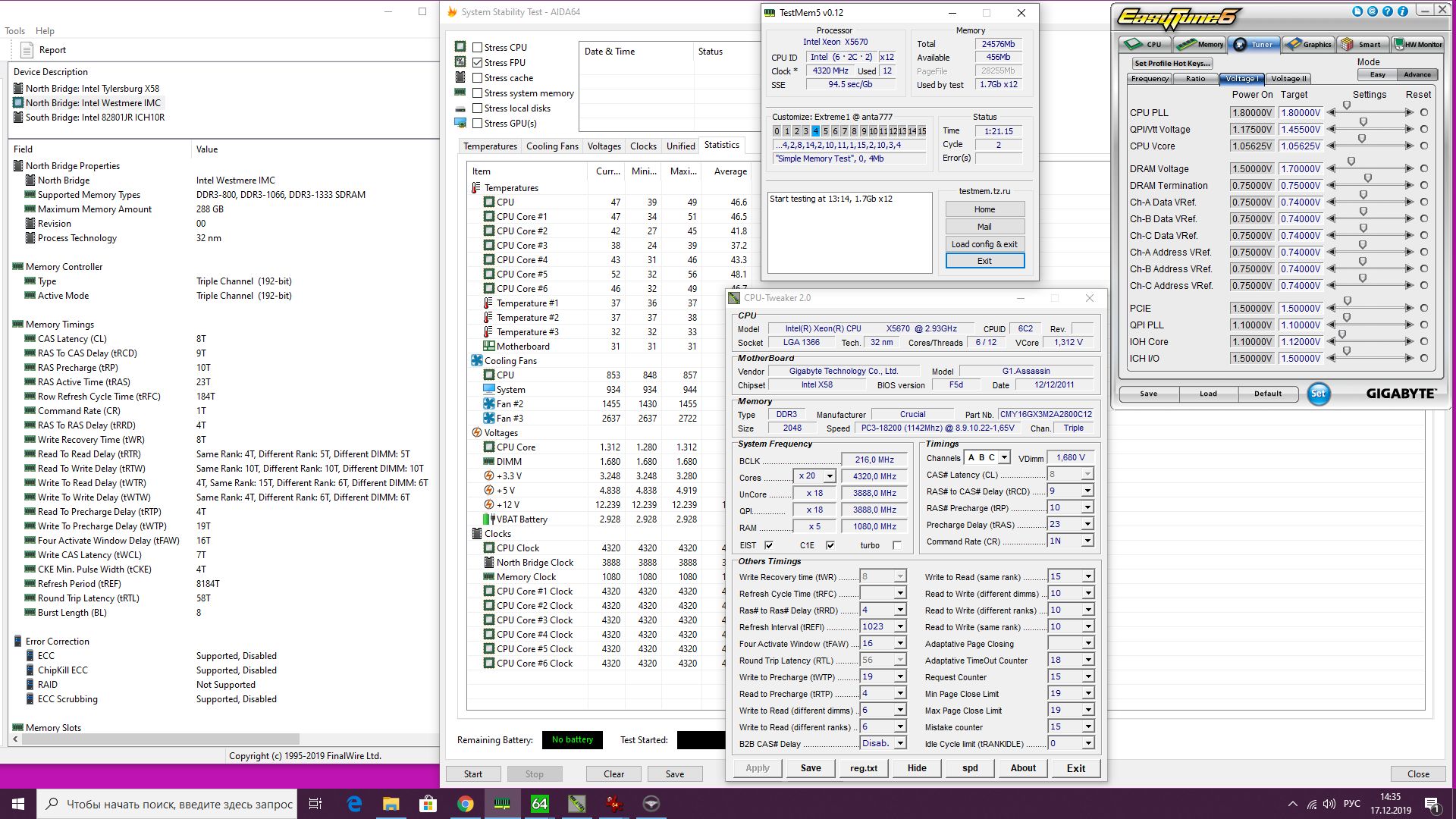Expand the Refresh Interval (tREFI) dropdown
This screenshot has height=819, width=1456.
(x=899, y=626)
